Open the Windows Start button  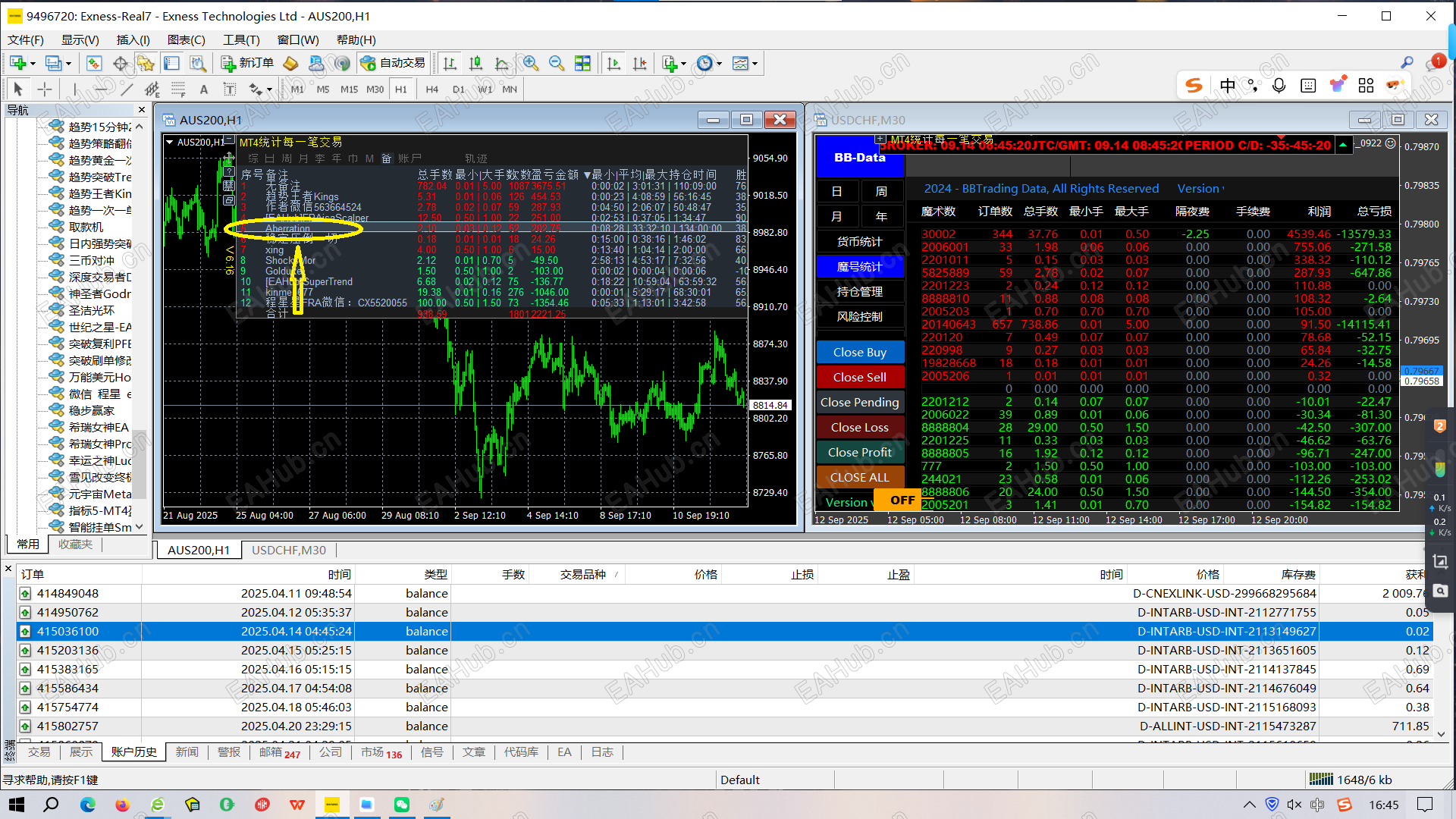point(17,805)
